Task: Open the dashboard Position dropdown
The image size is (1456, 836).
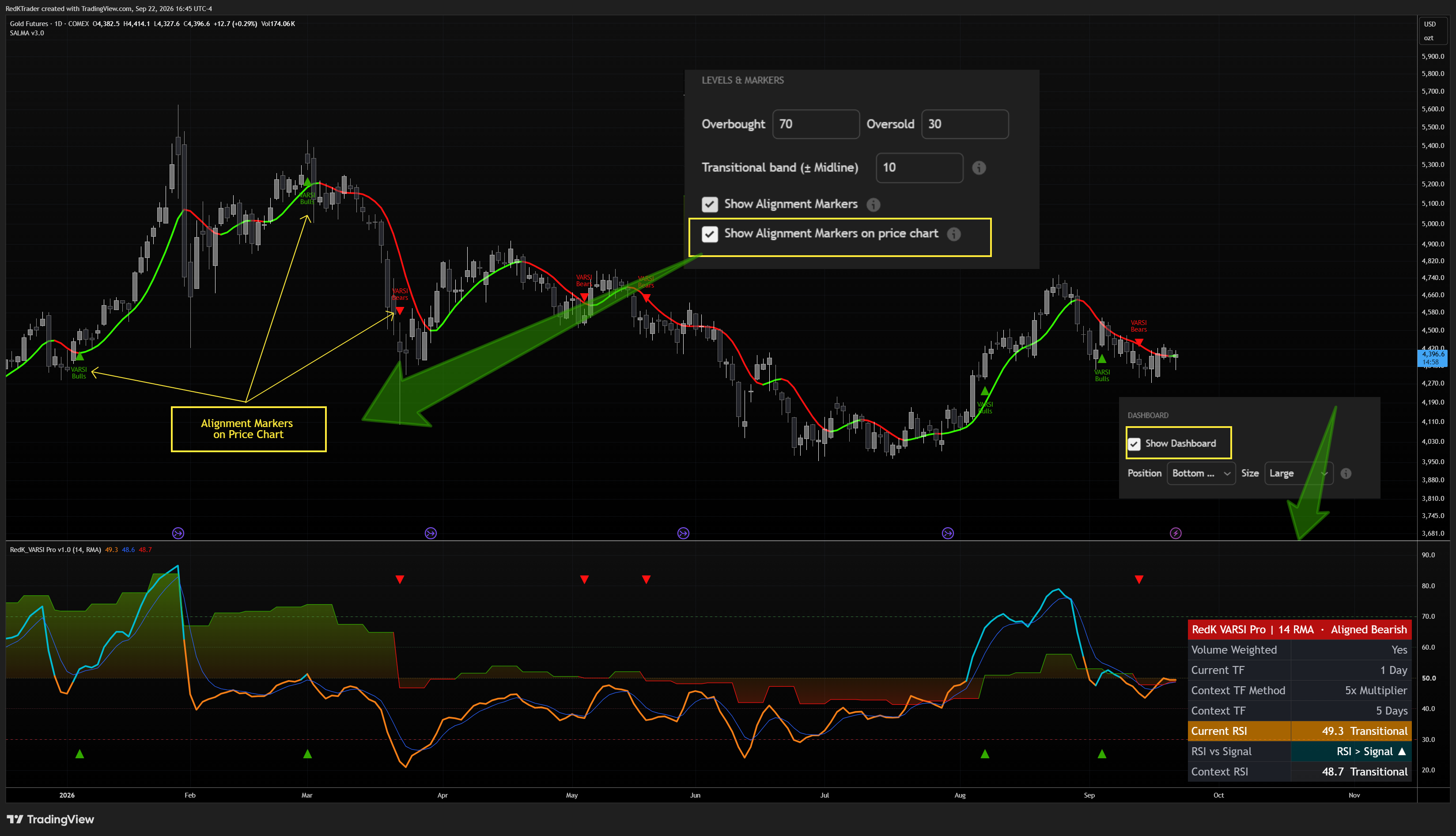Action: [1201, 474]
